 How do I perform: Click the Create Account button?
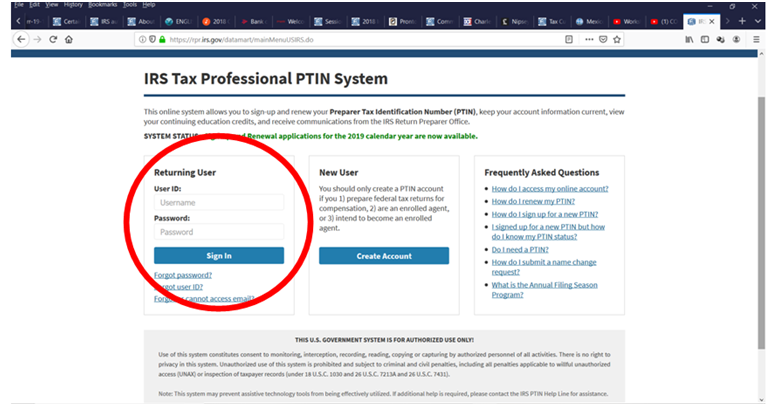[384, 256]
